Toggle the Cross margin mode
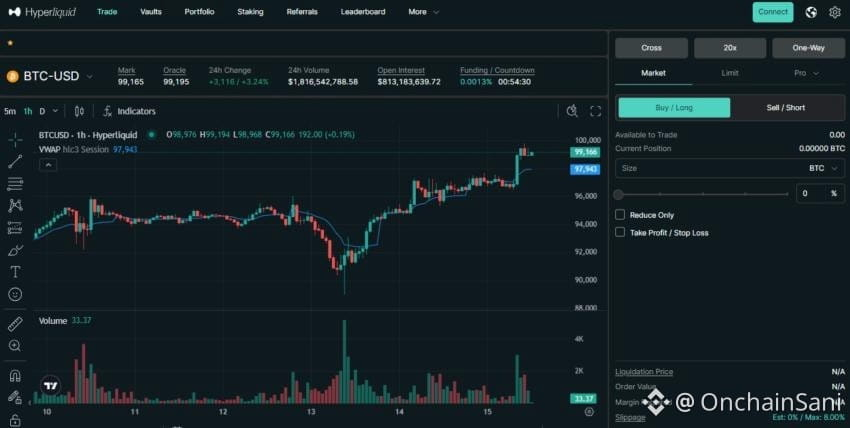This screenshot has width=850, height=428. tap(651, 48)
